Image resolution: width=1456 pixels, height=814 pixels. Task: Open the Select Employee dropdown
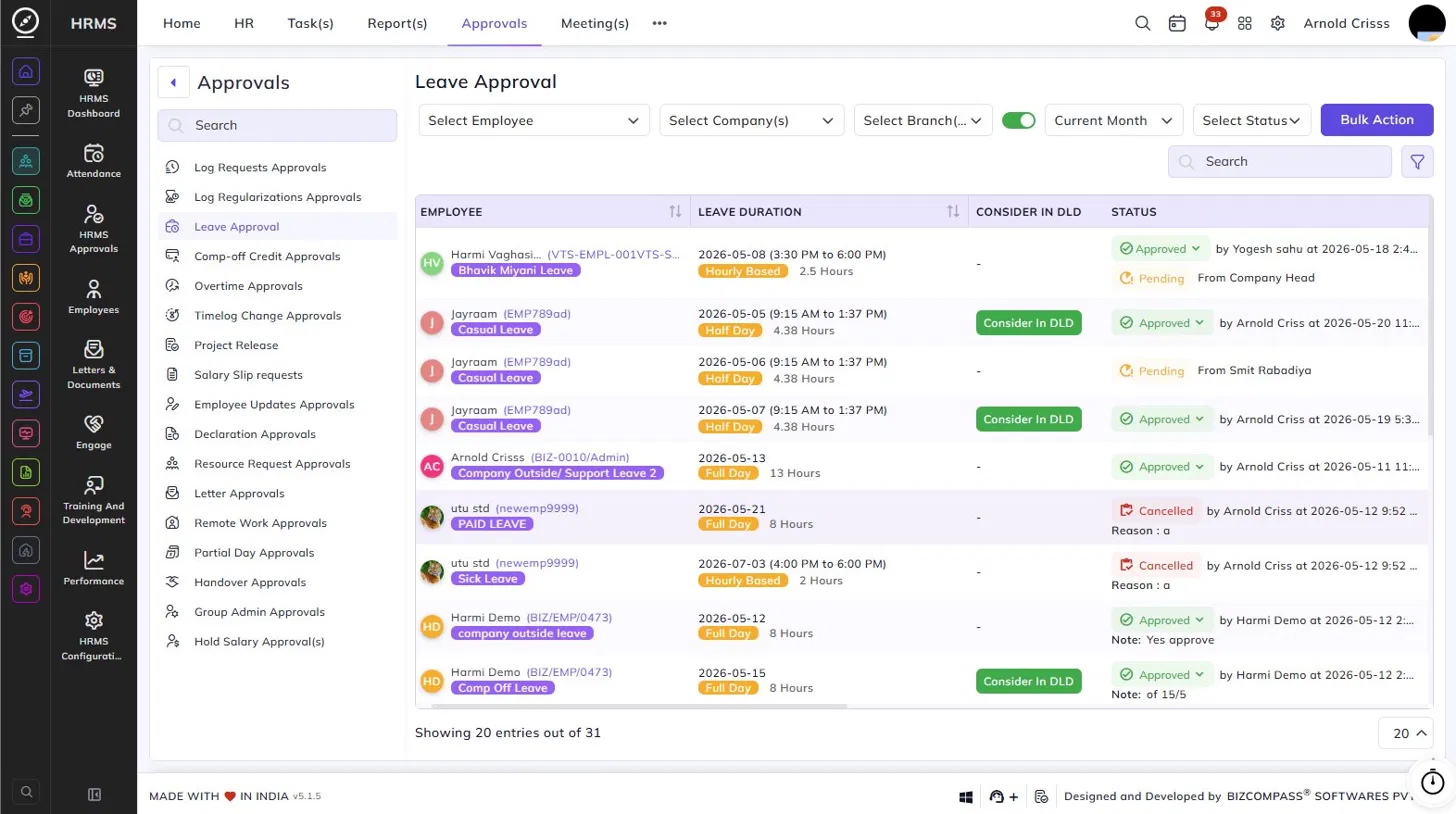point(534,120)
